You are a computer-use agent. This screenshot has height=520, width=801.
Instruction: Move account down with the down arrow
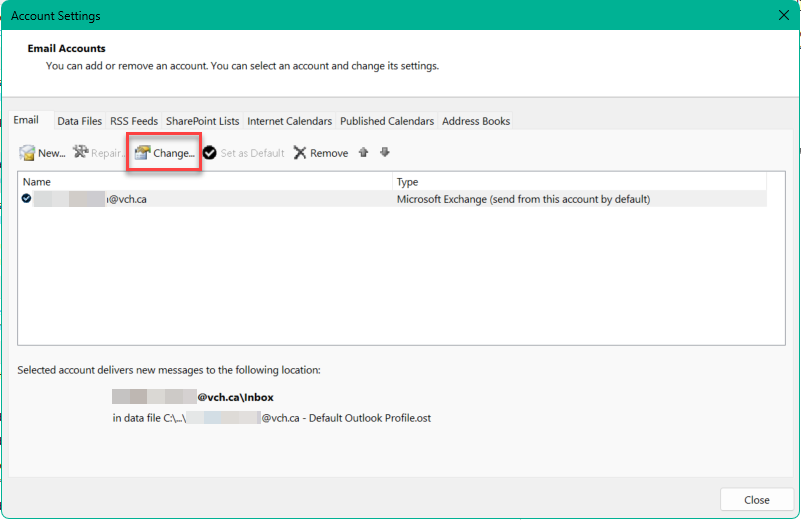click(385, 152)
